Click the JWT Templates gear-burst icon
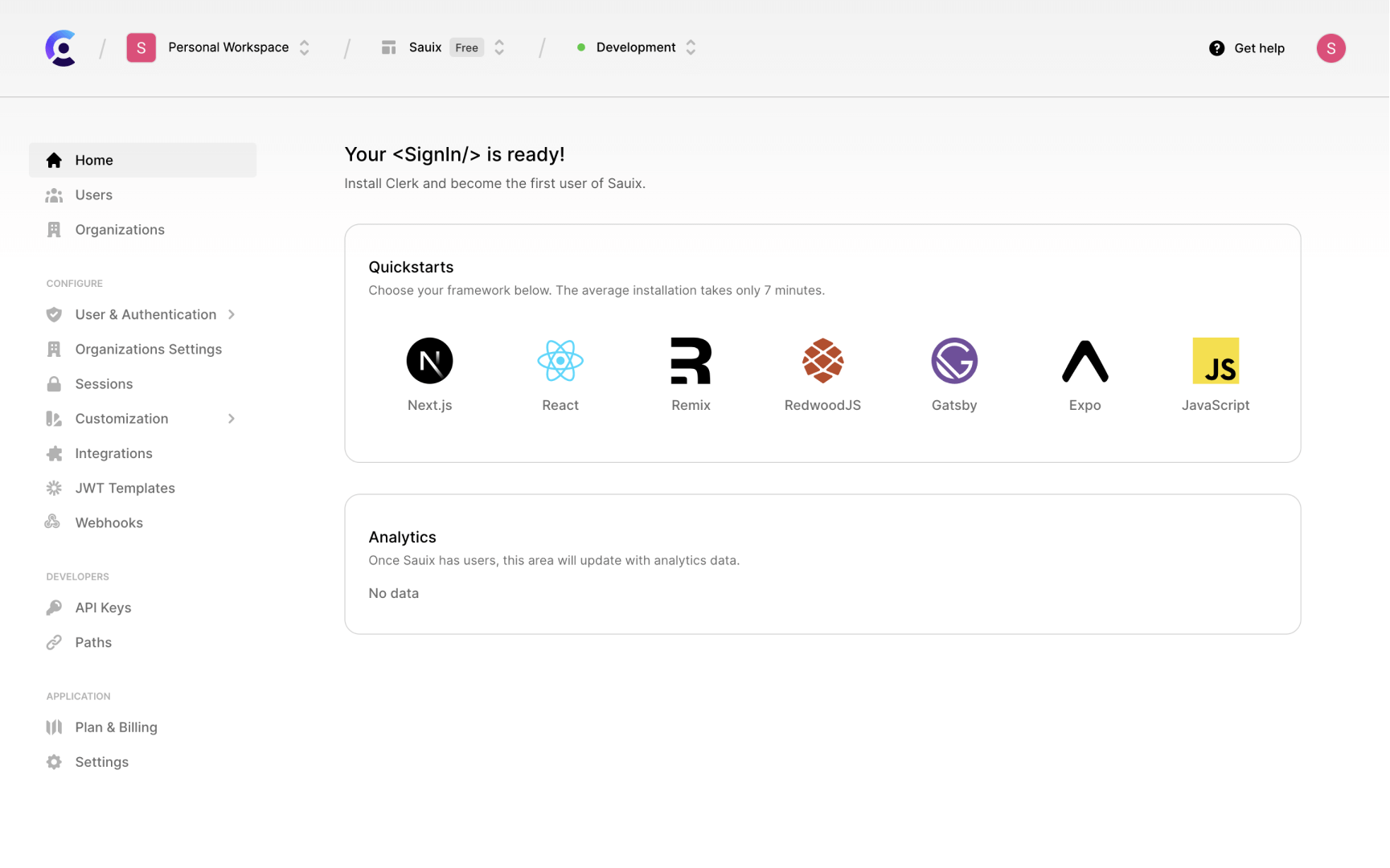 point(54,488)
